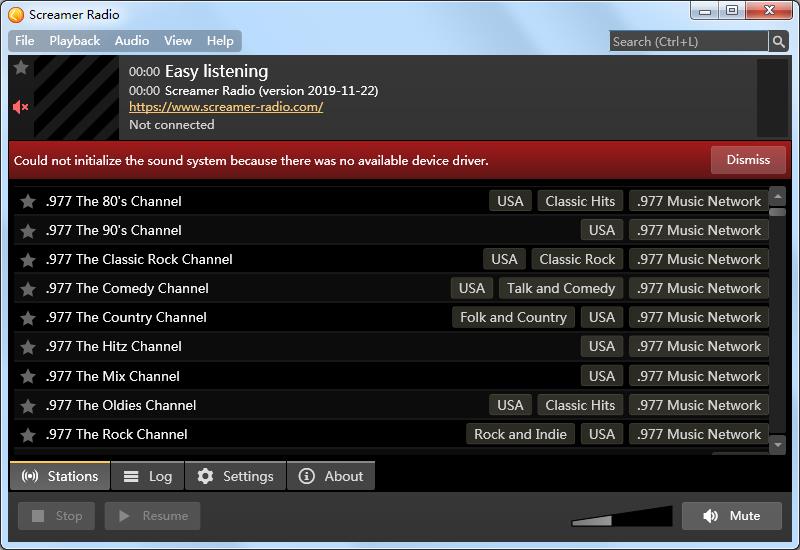Open the Settings tab with gear icon

[235, 476]
